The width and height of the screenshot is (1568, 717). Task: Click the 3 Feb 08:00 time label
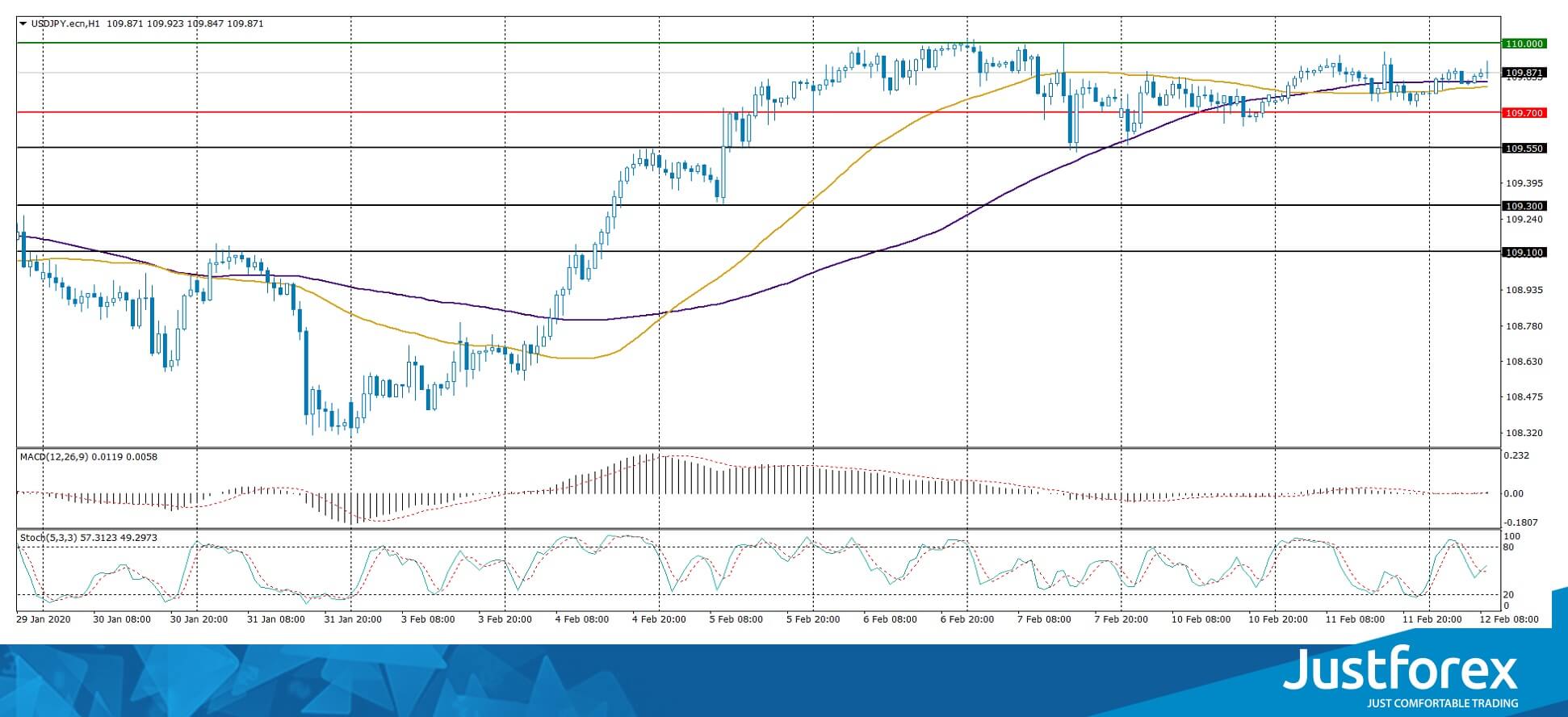[428, 619]
